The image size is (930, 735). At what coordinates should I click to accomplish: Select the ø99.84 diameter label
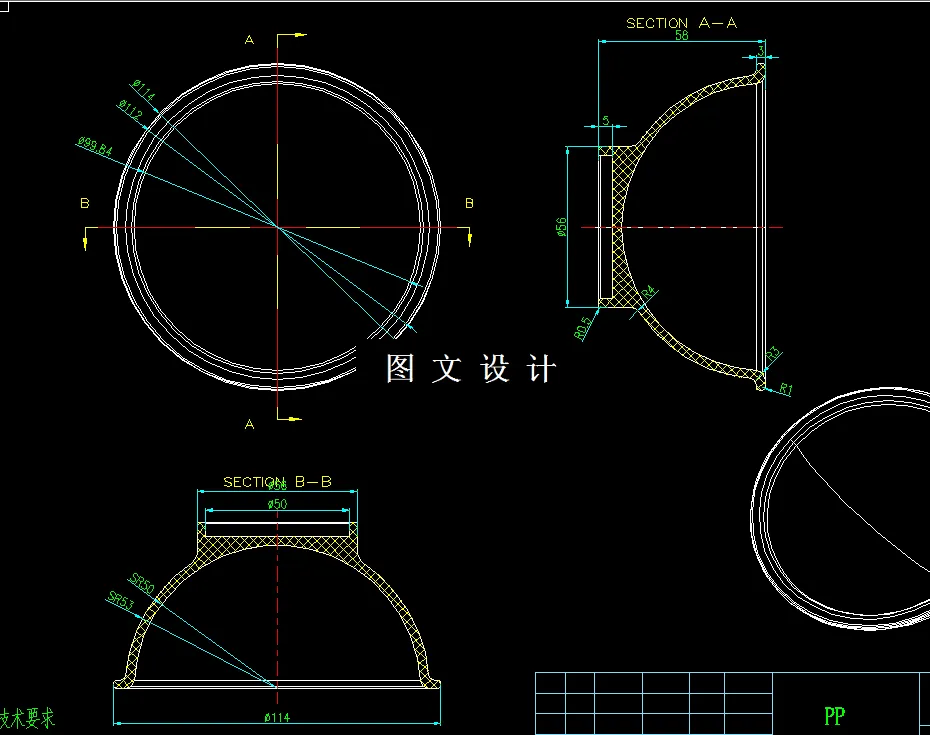pyautogui.click(x=94, y=147)
